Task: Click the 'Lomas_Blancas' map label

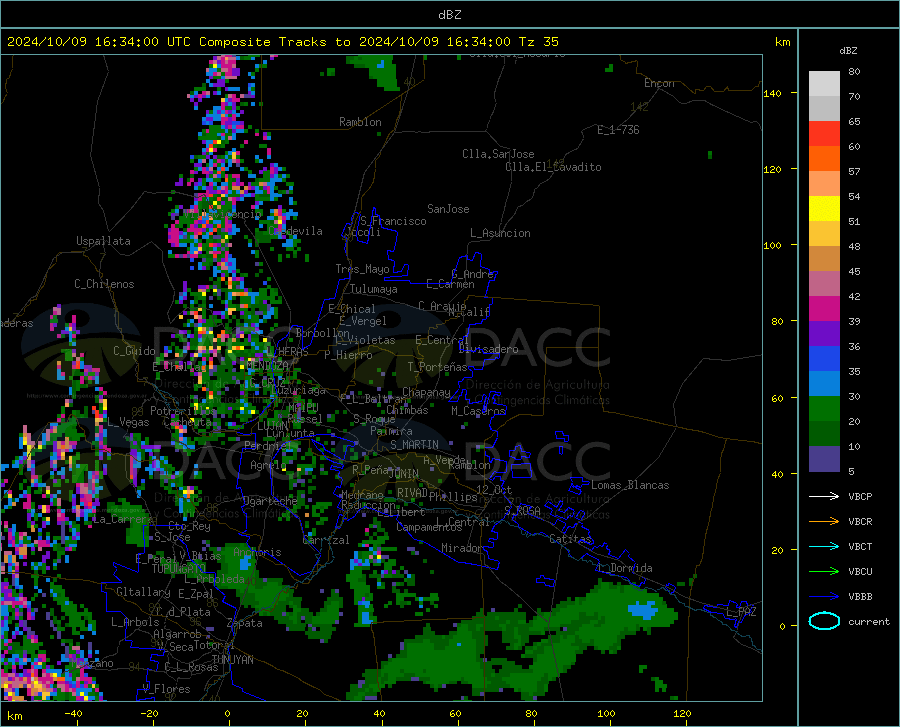Action: coord(630,485)
